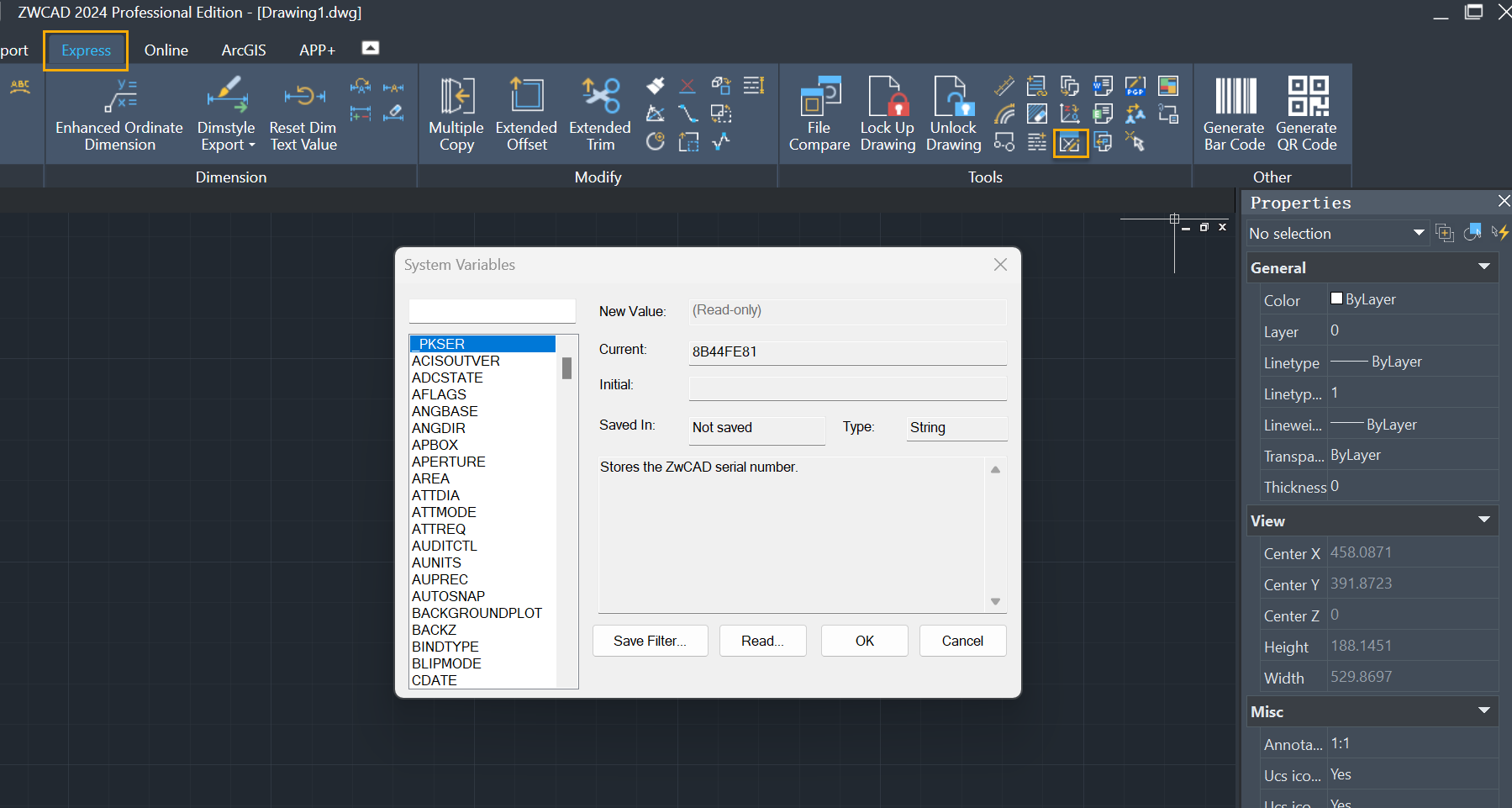Click the variable list scrollbar thumb
Viewport: 1512px width, 808px height.
click(x=567, y=368)
